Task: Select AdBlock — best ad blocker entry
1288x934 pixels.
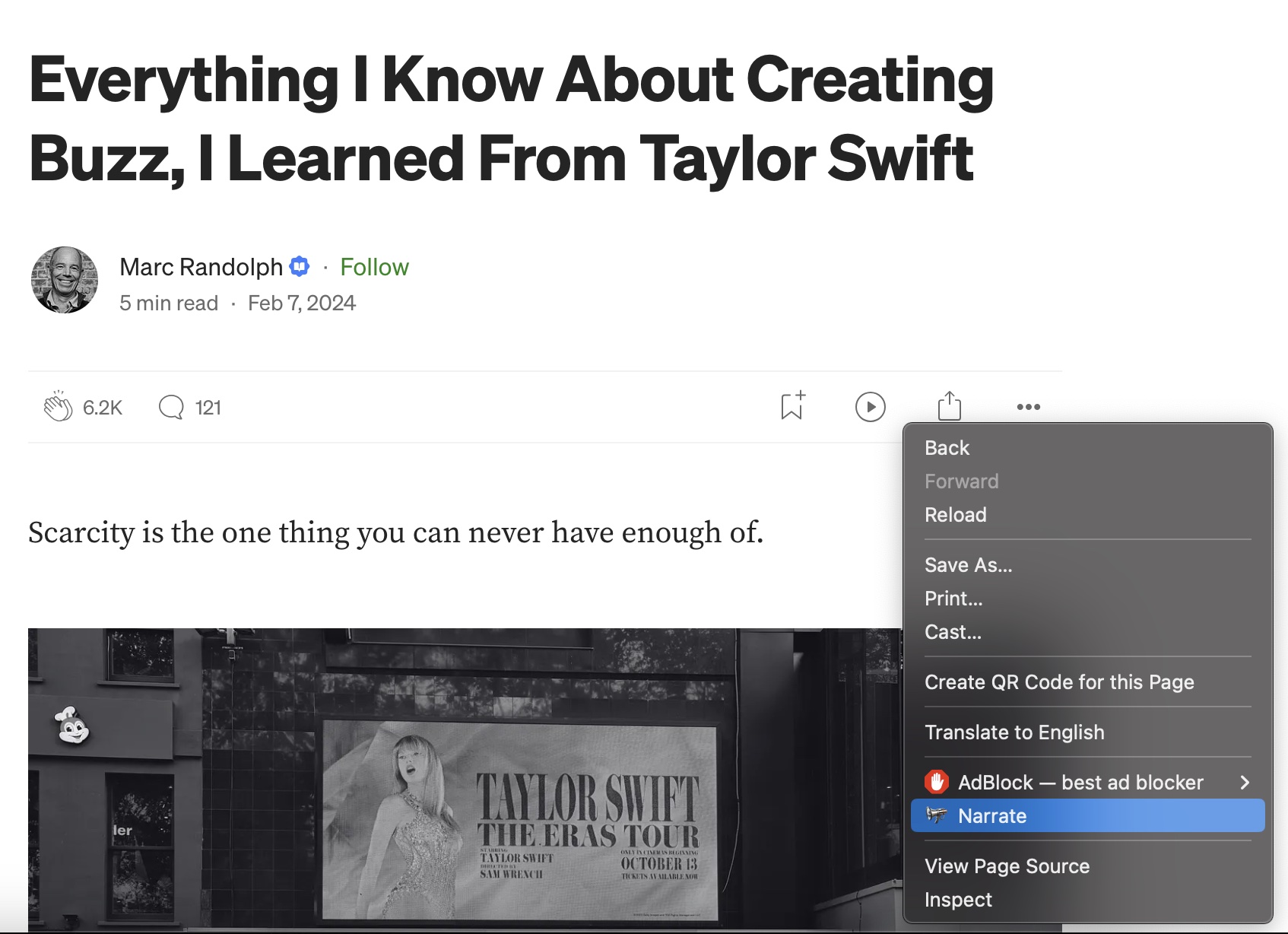Action: click(x=1087, y=782)
